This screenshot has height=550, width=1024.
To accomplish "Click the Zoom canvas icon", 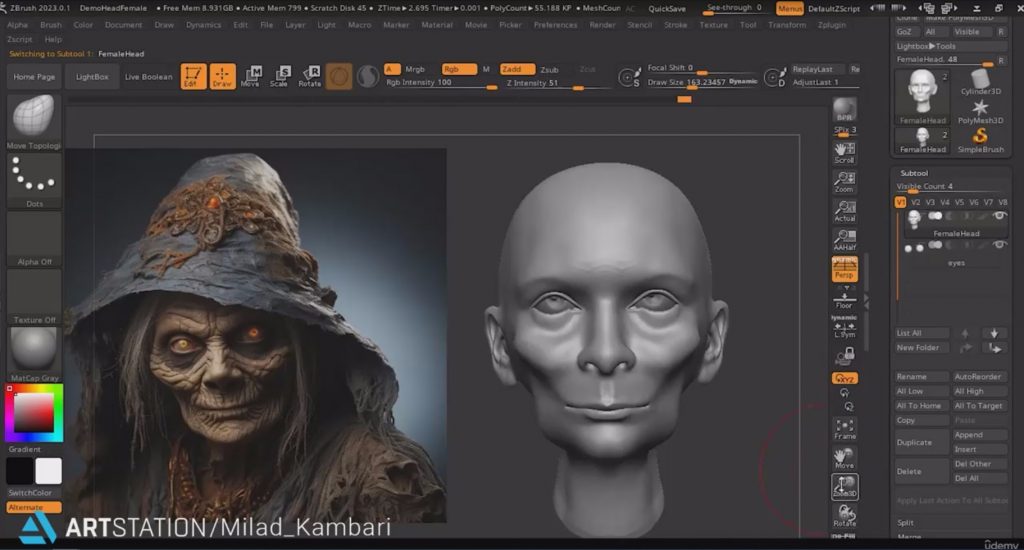I will (844, 182).
